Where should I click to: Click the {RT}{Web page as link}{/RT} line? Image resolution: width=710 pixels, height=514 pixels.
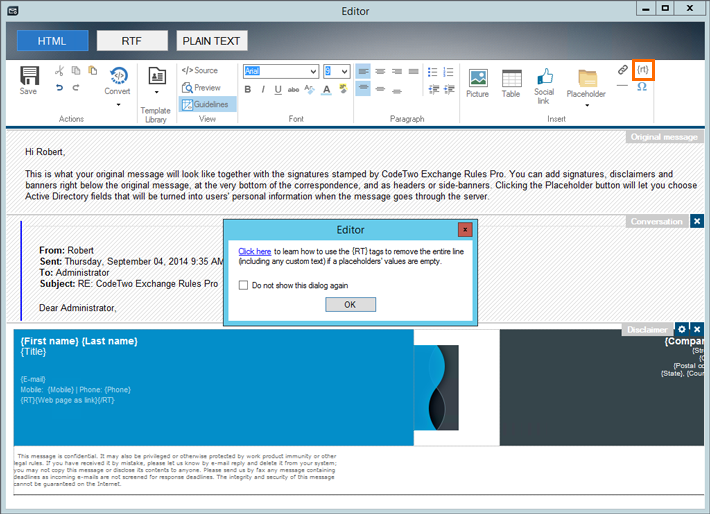click(x=67, y=400)
